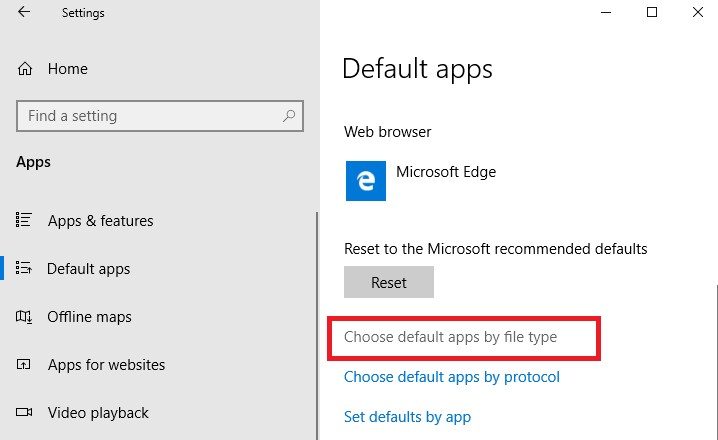
Task: Go back using the back arrow
Action: pos(24,12)
